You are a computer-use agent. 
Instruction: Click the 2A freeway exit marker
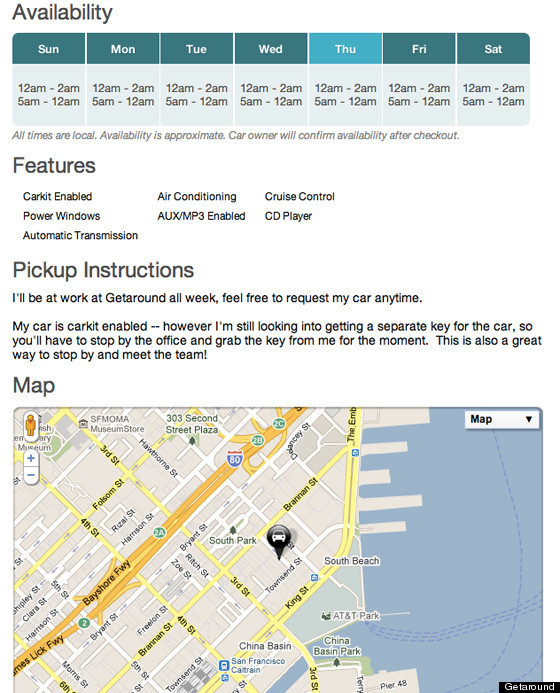tap(159, 532)
